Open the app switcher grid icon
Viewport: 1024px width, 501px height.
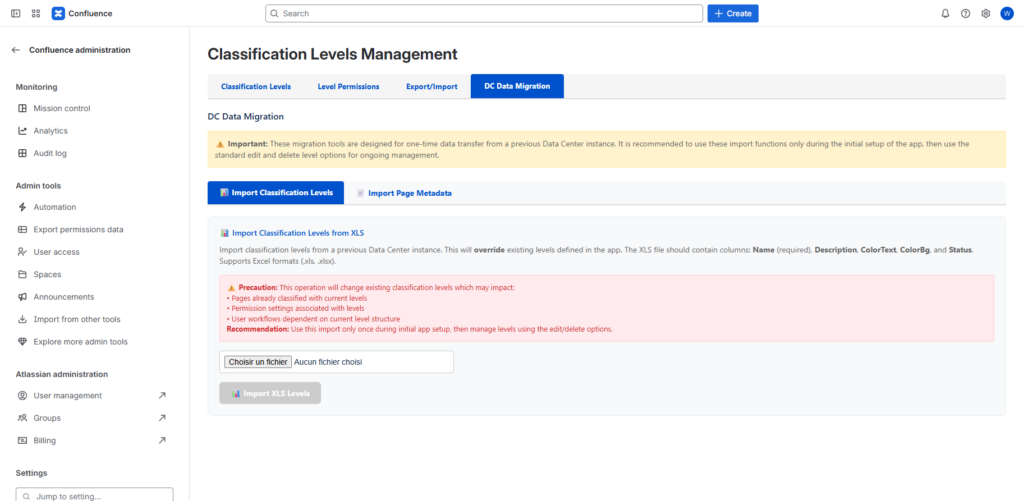click(x=36, y=13)
